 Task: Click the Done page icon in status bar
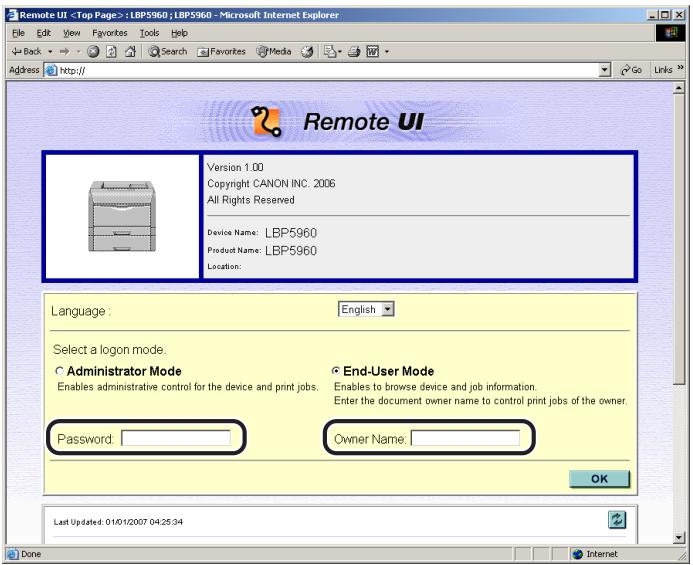[13, 554]
